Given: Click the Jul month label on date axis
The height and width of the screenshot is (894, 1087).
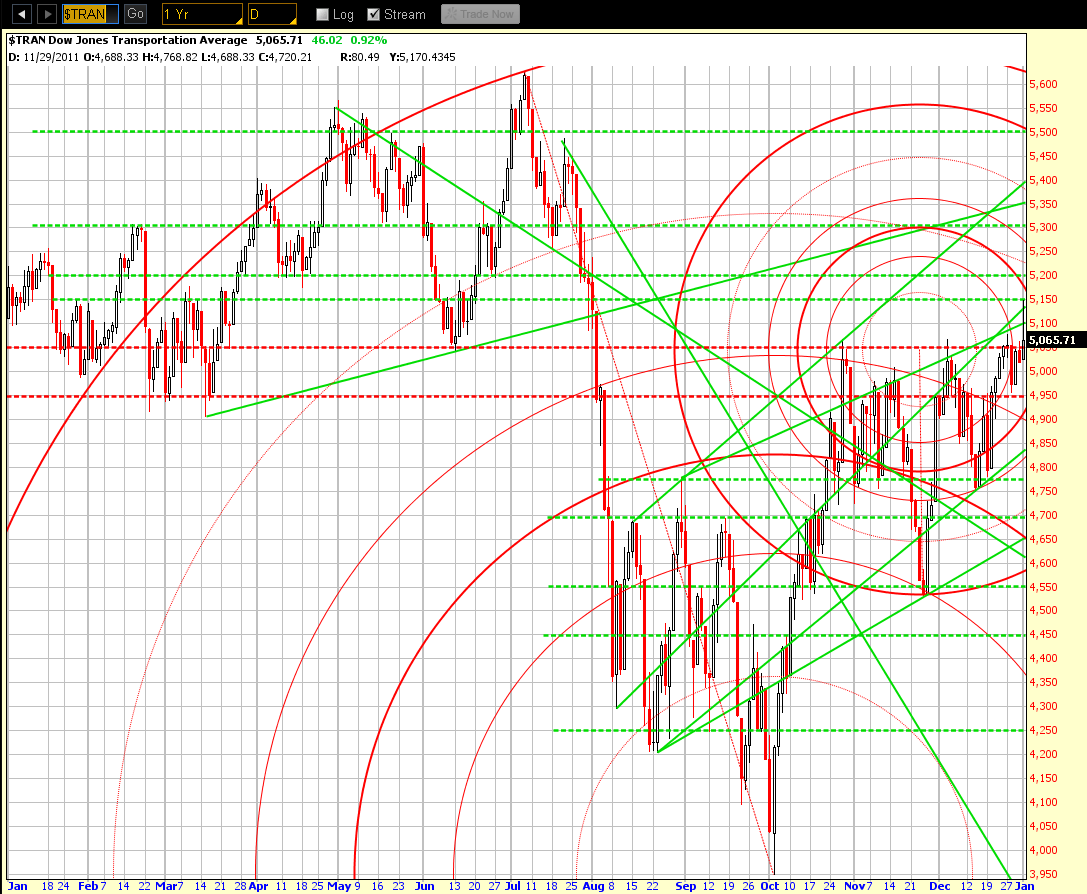Looking at the screenshot, I should point(513,886).
